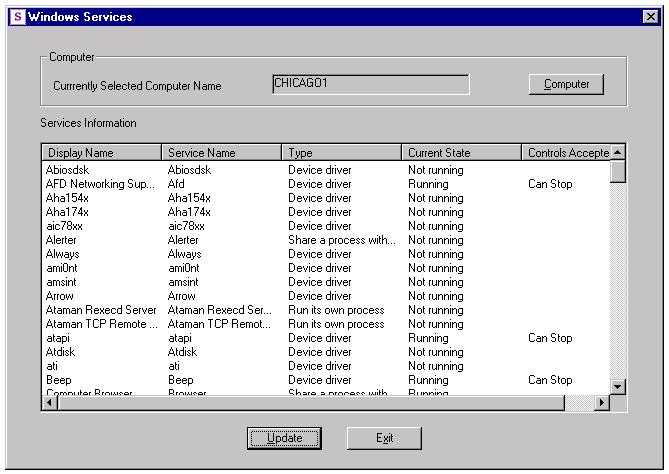Click the Controls Accepted column header
This screenshot has height=474, width=669.
click(566, 152)
